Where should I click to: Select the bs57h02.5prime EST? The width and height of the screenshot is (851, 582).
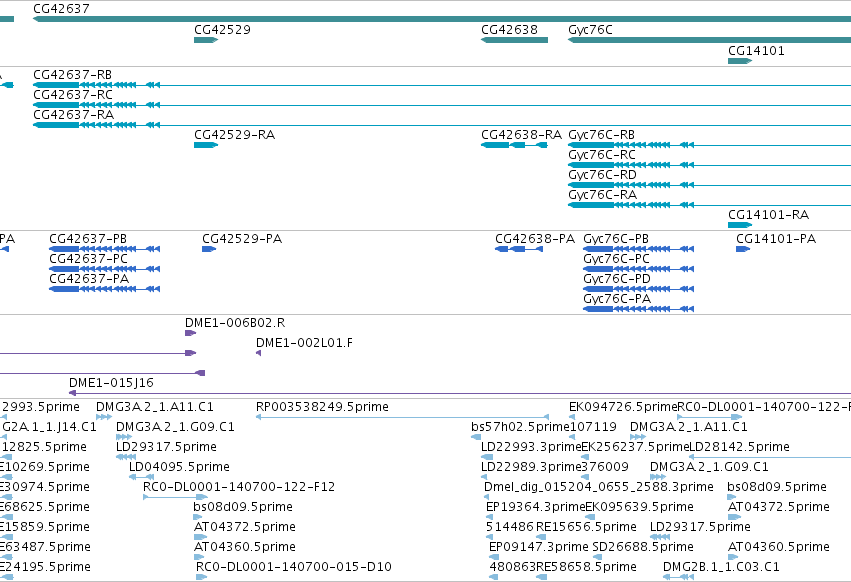point(476,438)
